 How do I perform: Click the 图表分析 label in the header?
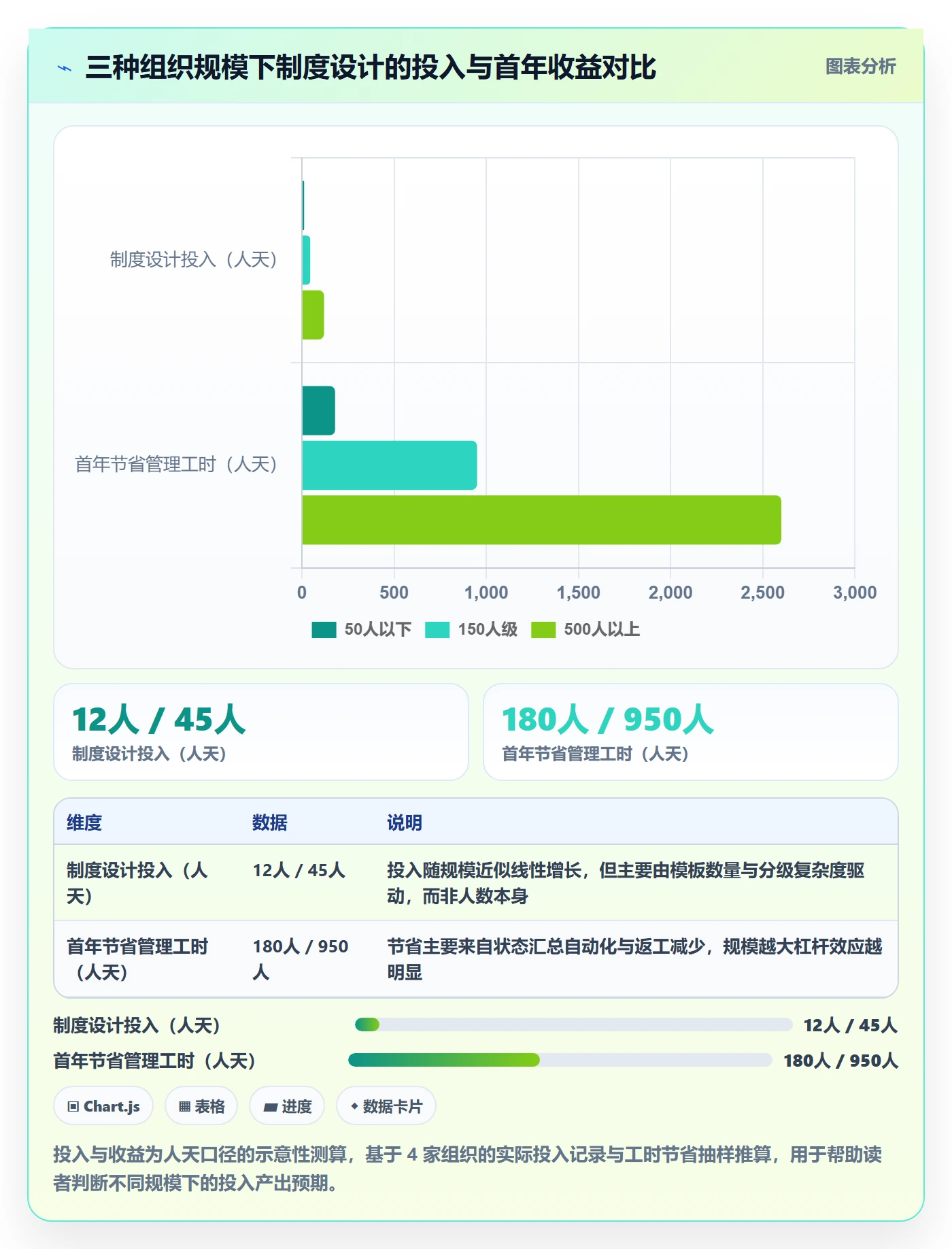(860, 67)
